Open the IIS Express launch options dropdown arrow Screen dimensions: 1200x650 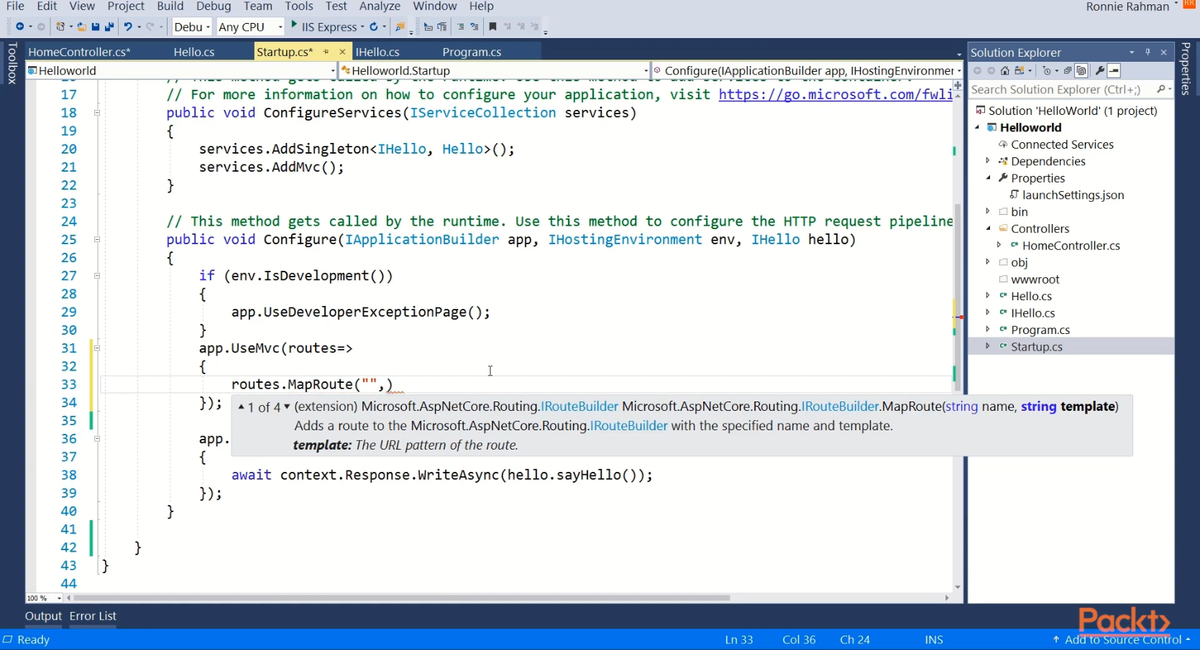tap(361, 26)
